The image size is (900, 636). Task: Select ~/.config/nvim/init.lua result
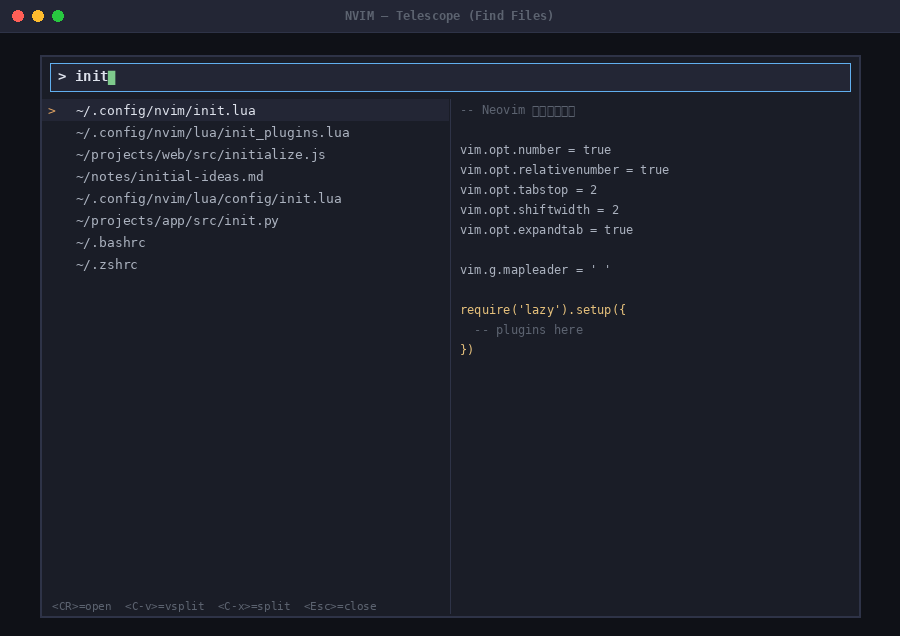(x=246, y=110)
